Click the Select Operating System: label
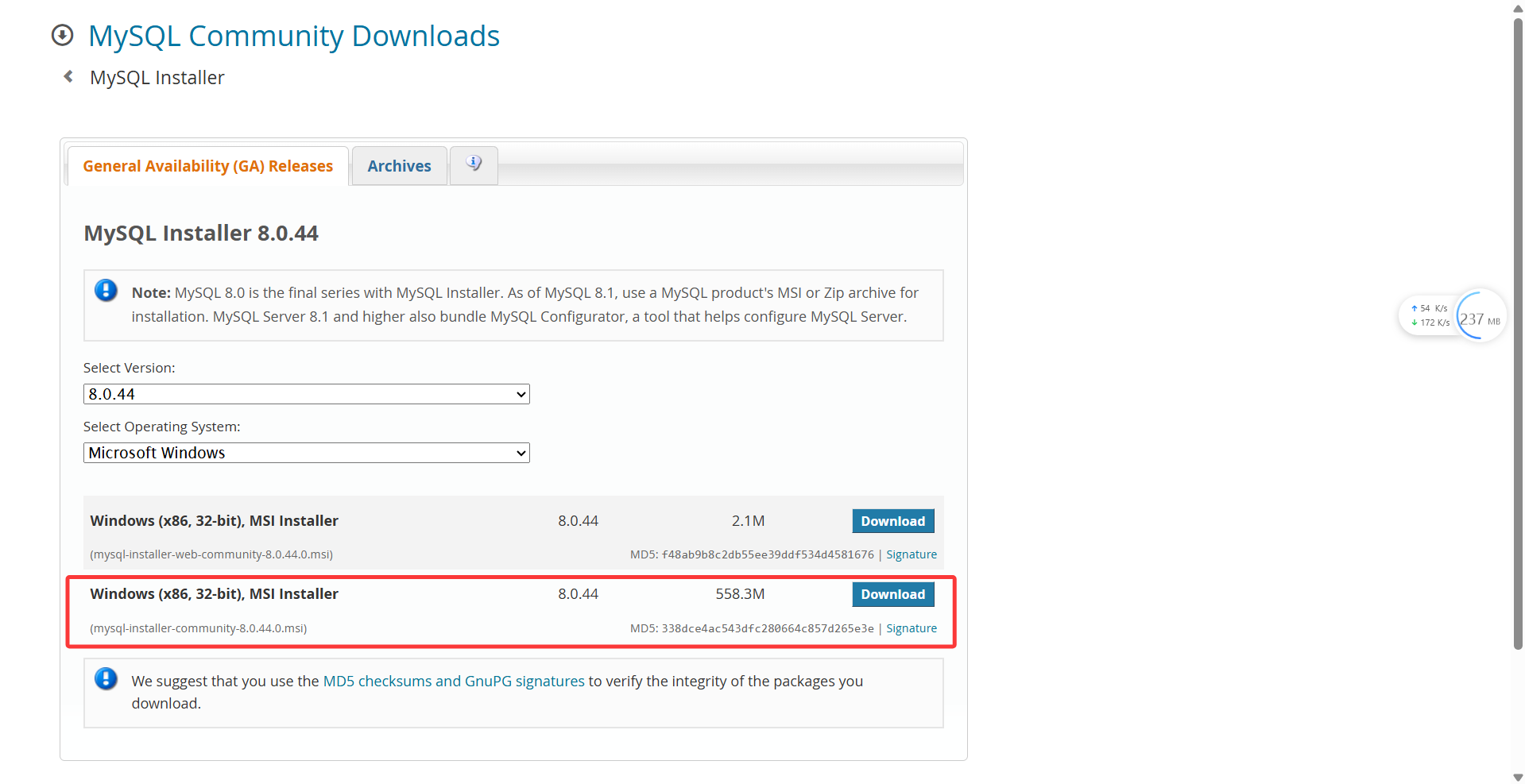Screen dimensions: 1525x784 click(162, 427)
